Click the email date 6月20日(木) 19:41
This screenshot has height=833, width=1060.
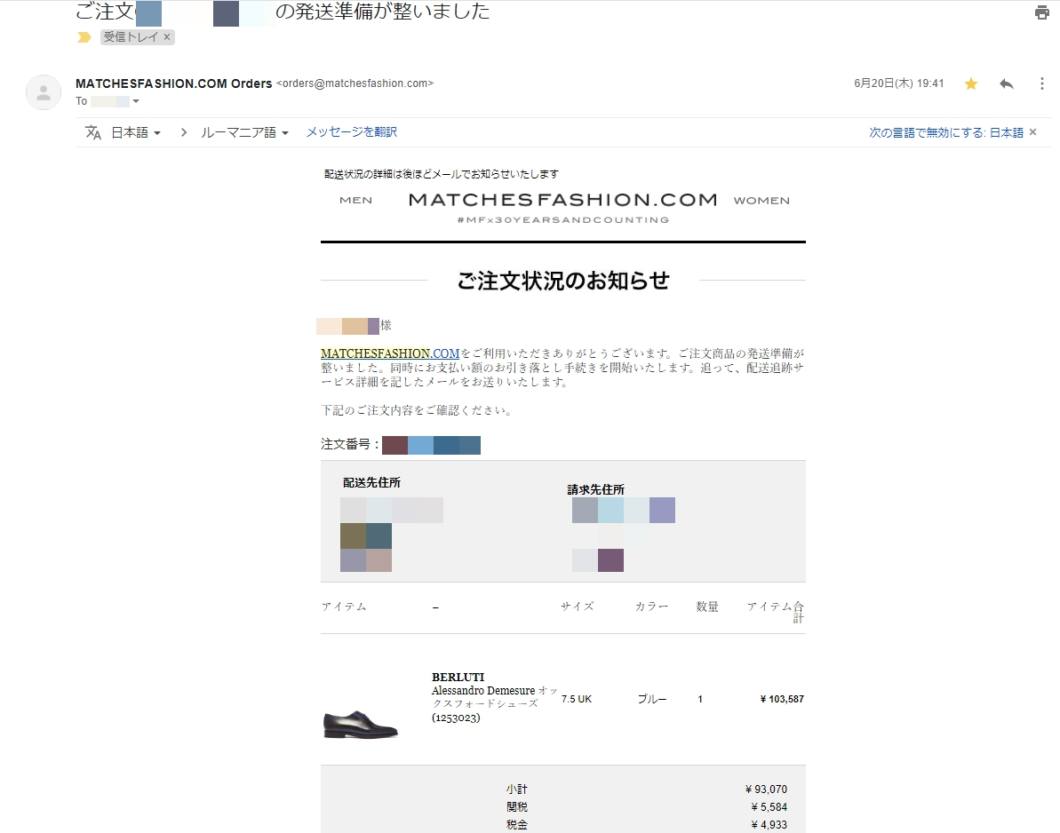[x=898, y=83]
